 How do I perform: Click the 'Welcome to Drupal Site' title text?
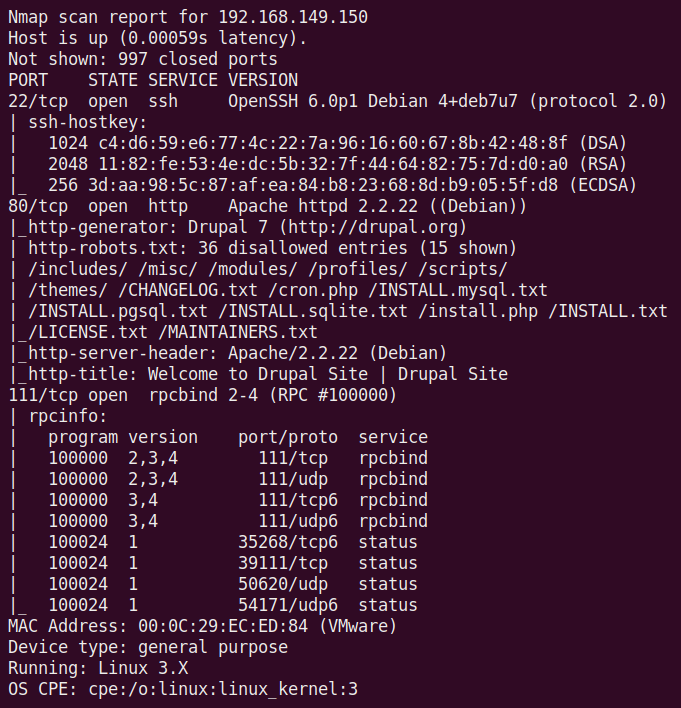(257, 374)
